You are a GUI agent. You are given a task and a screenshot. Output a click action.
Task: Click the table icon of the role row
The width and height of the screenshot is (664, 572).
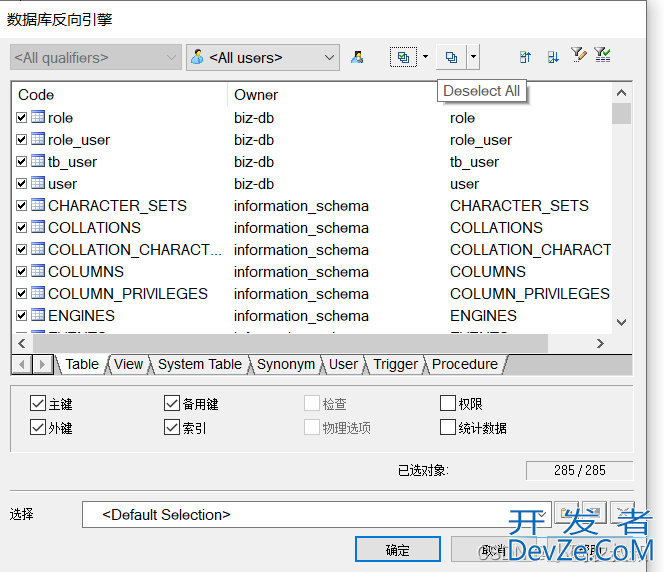point(38,117)
